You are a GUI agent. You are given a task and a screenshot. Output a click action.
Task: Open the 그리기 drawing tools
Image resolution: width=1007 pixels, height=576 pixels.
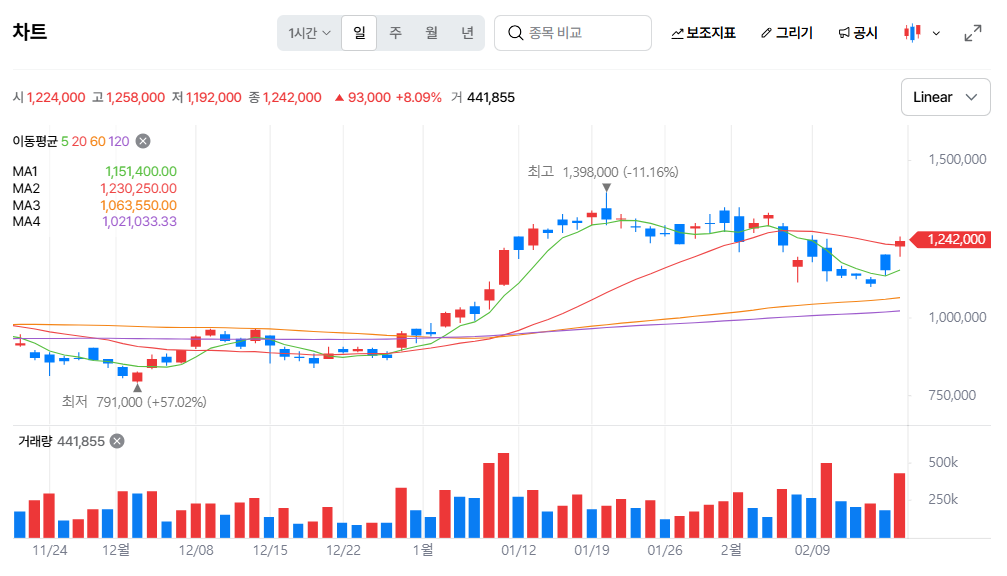click(787, 33)
